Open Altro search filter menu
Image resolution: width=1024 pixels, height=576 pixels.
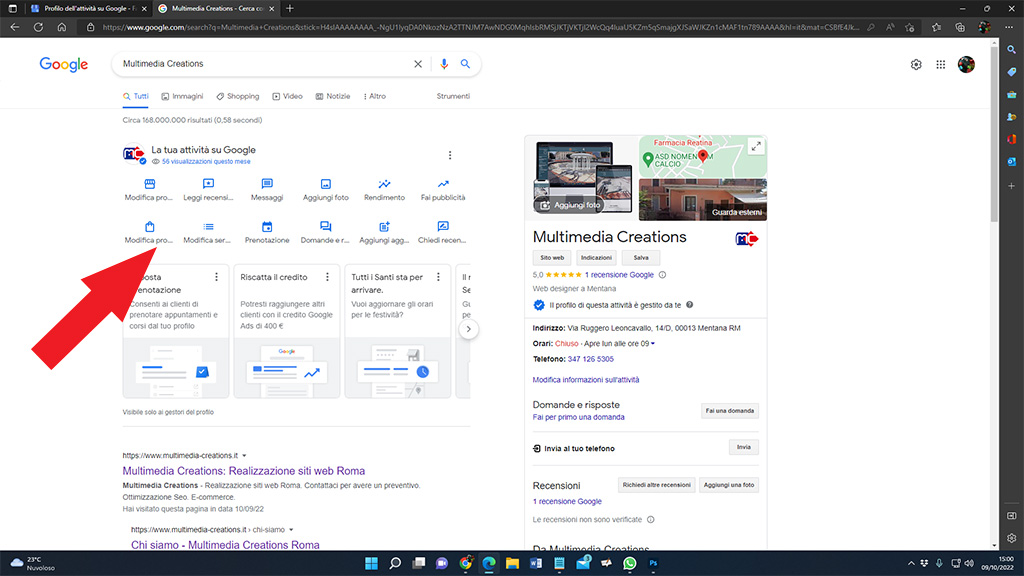pos(374,96)
